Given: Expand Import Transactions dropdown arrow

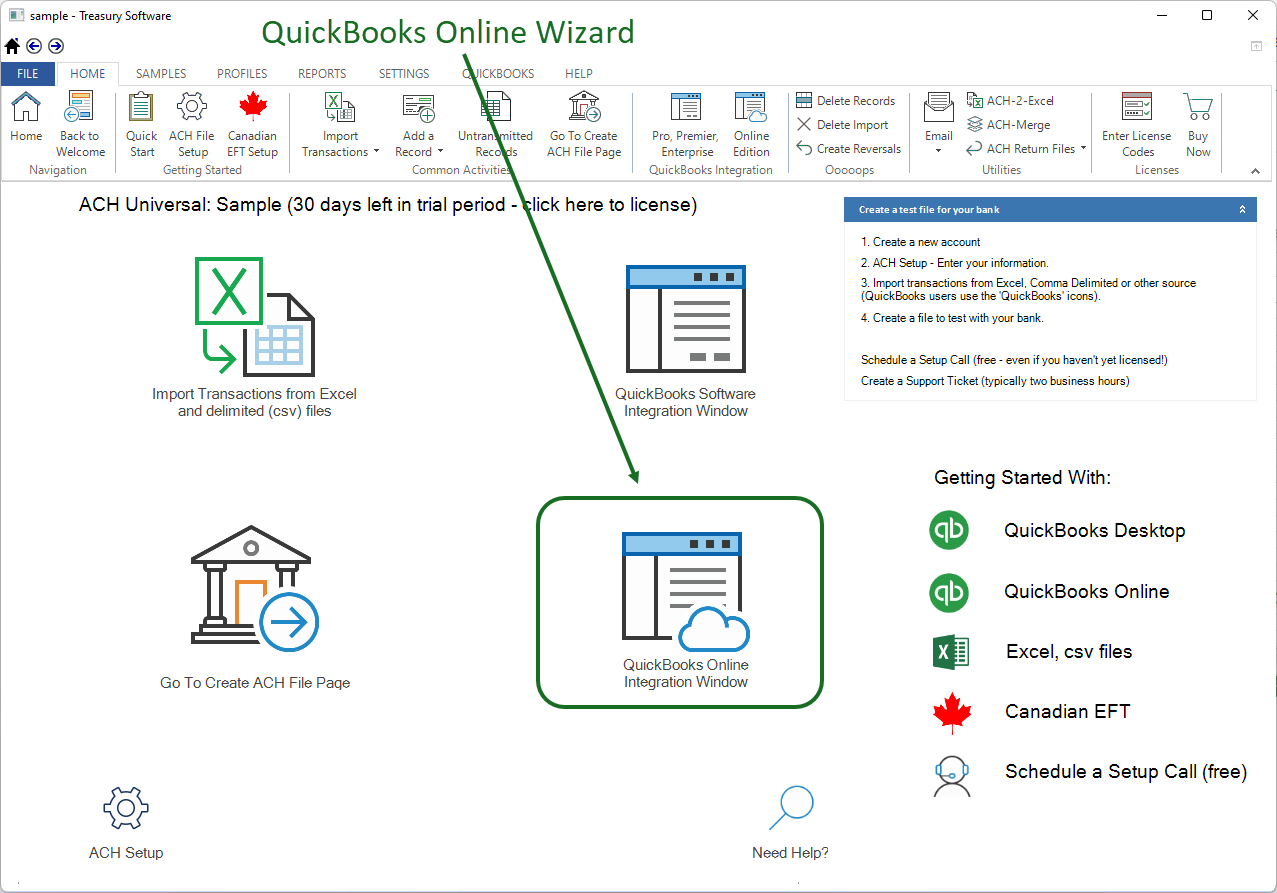Looking at the screenshot, I should 376,152.
